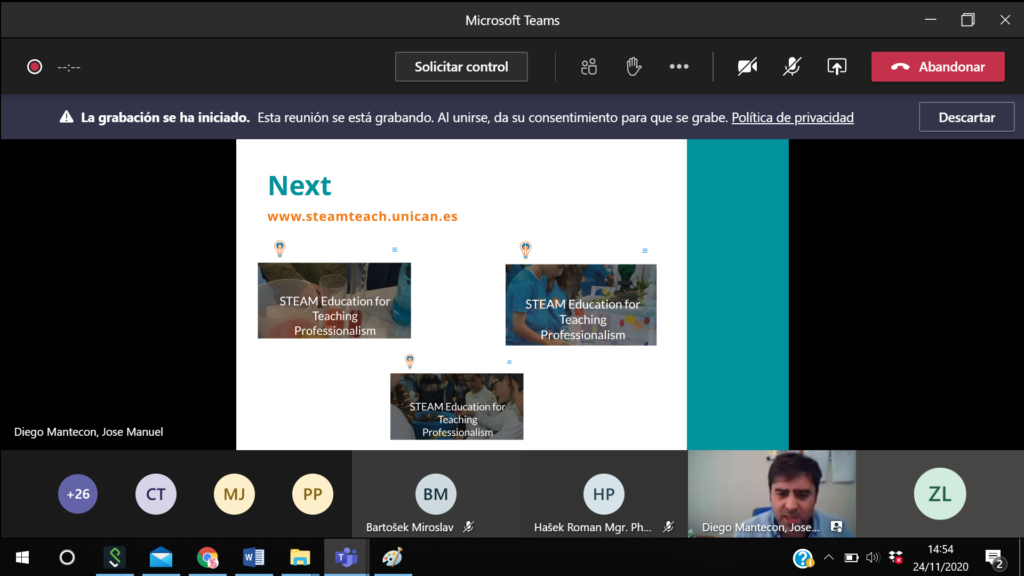Screen dimensions: 1024x576
Task: Click the red recording indicator
Action: (x=35, y=67)
